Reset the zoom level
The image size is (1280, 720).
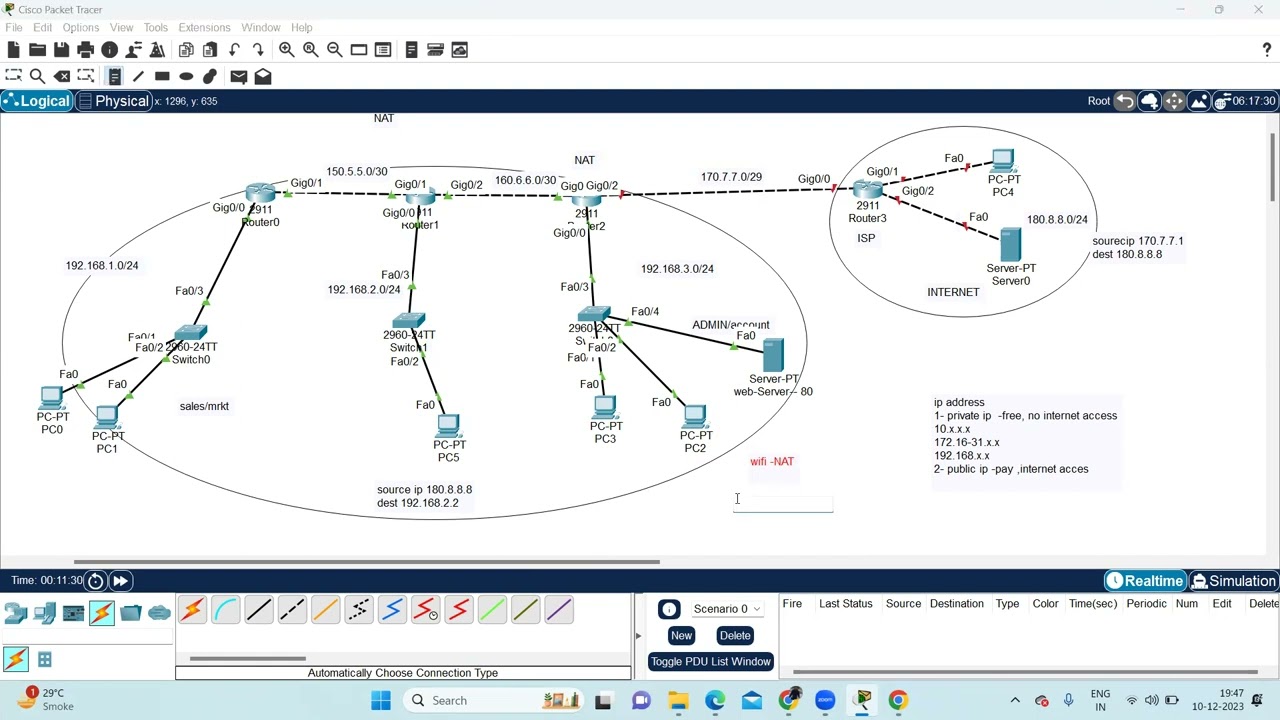310,49
